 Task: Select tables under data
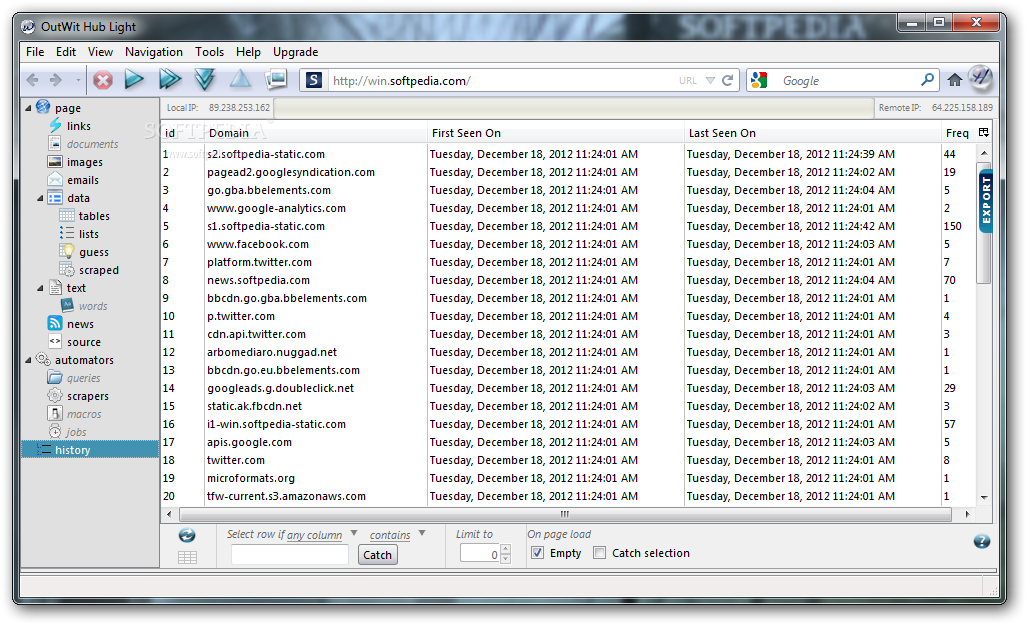pos(94,216)
